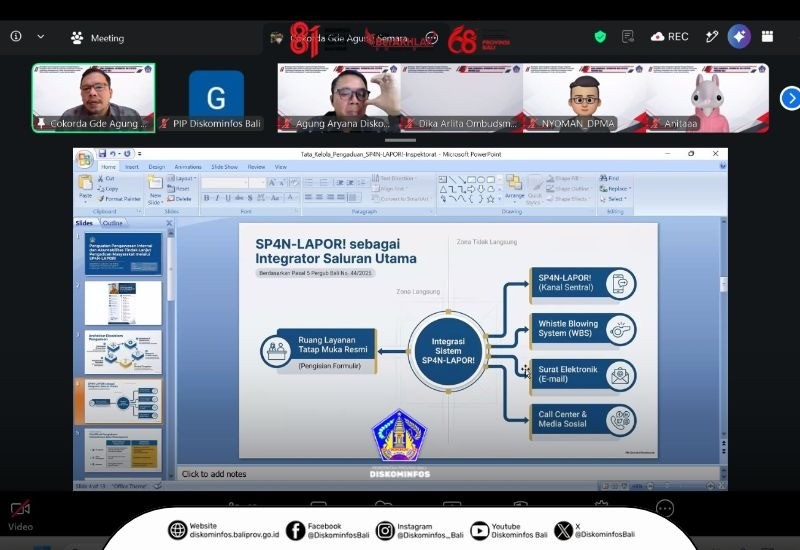Close the slides thumbnail pane
This screenshot has height=550, width=800.
coord(169,223)
